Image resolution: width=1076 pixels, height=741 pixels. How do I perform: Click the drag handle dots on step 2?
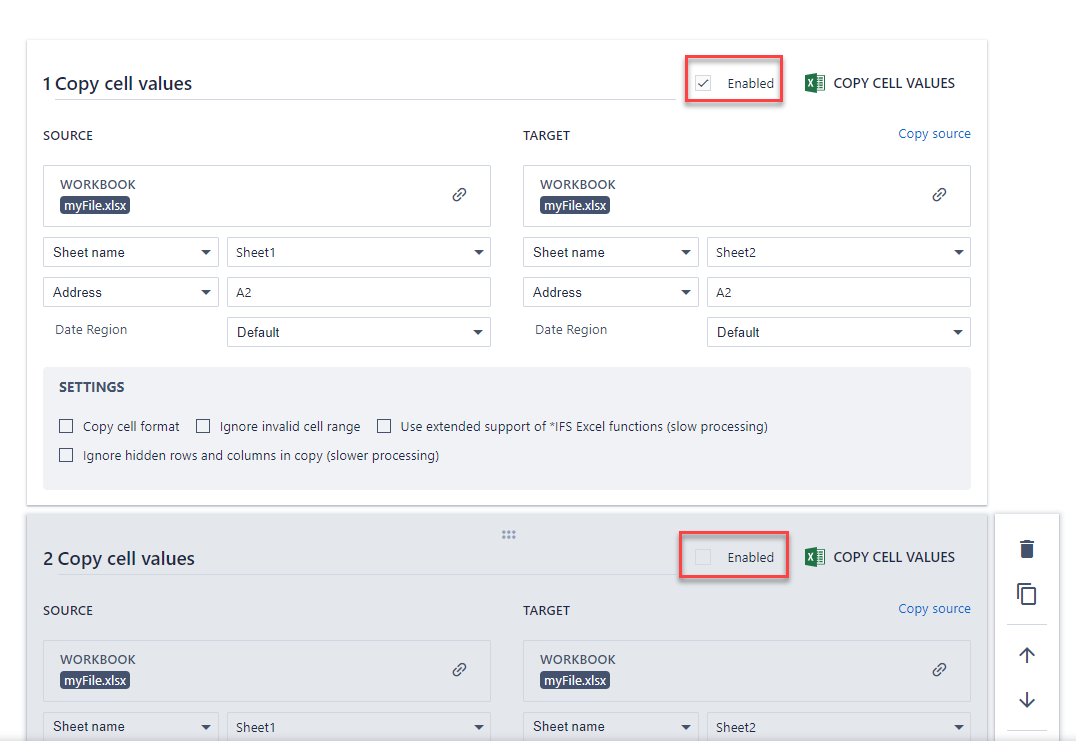508,535
